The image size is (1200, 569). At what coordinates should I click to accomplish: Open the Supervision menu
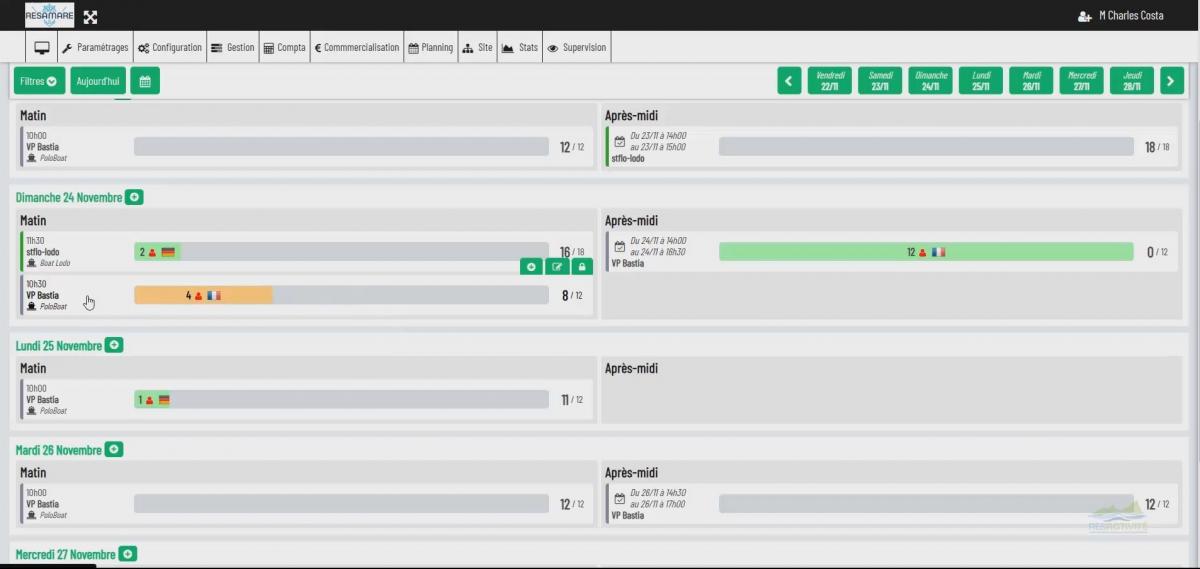click(x=577, y=47)
